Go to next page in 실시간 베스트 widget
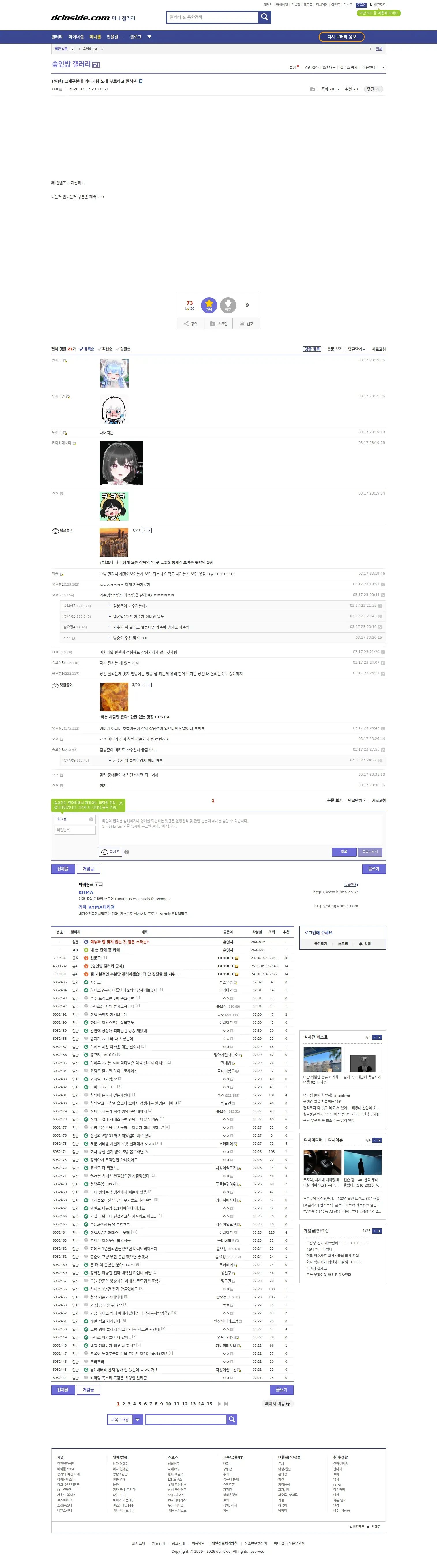This screenshot has height=1568, width=437. coord(380,1037)
